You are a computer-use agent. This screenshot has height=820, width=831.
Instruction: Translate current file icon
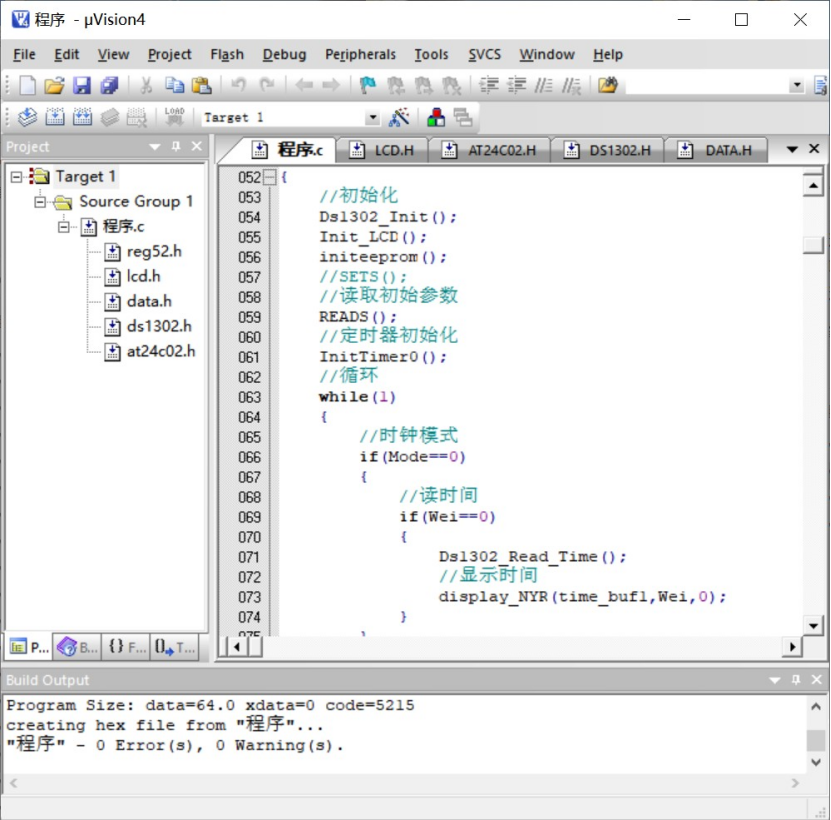point(28,117)
